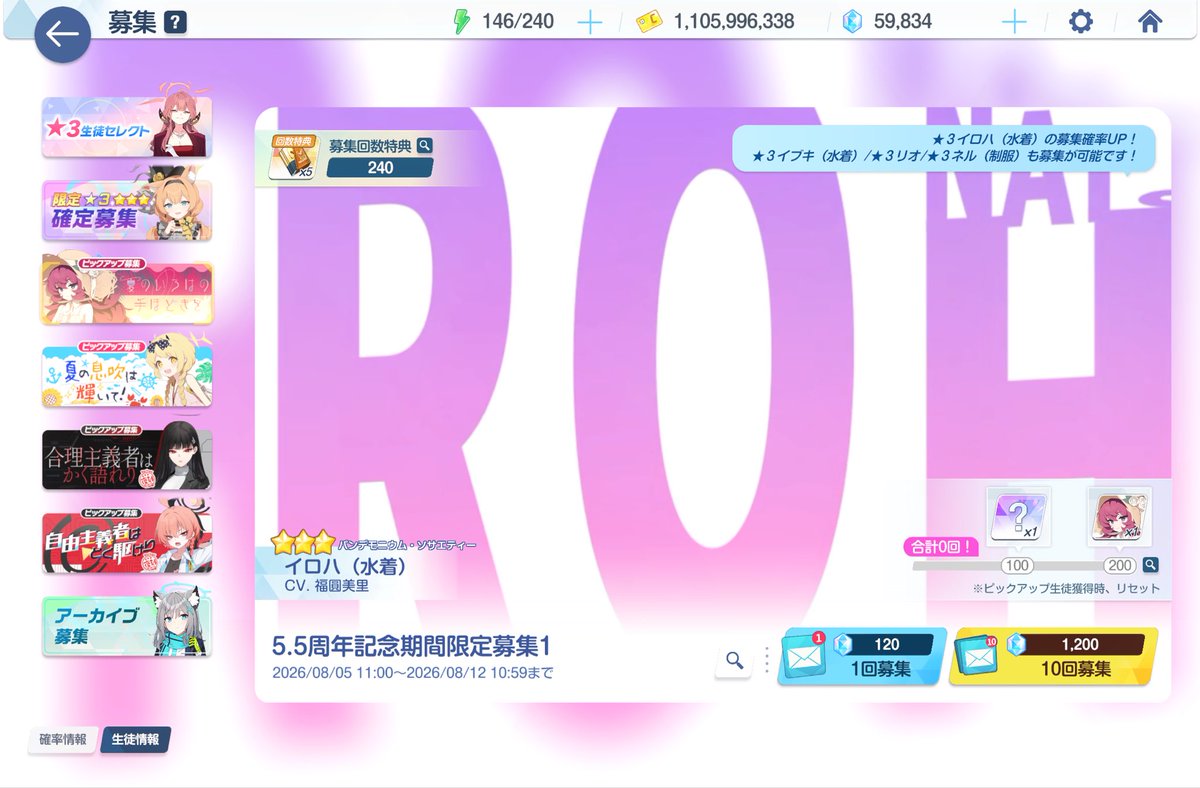
Task: Open the three-dot options menu
Action: coord(767,660)
